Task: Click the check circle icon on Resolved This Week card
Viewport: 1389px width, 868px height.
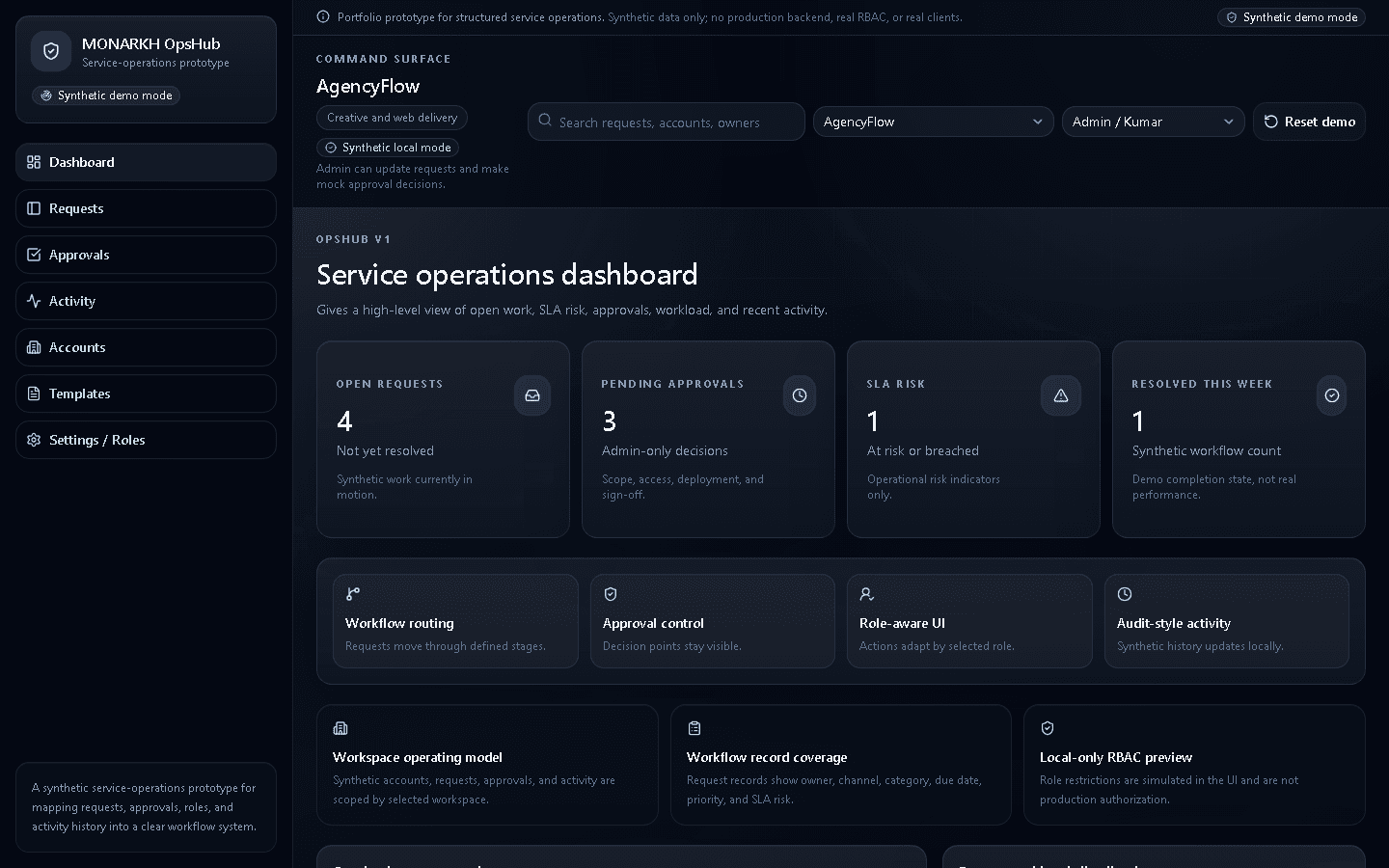Action: point(1332,395)
